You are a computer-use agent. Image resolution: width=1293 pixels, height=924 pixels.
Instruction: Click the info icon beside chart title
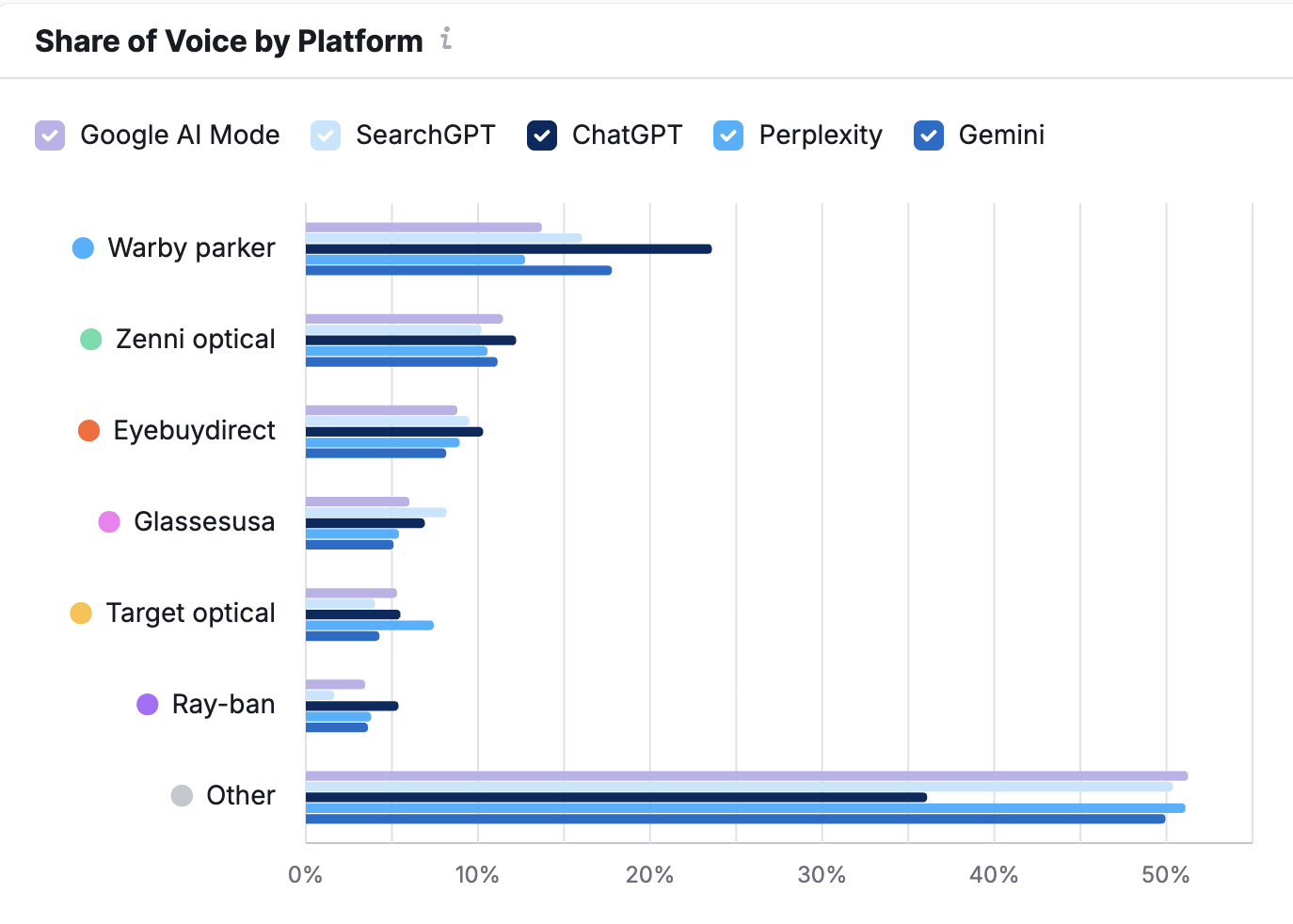(446, 39)
